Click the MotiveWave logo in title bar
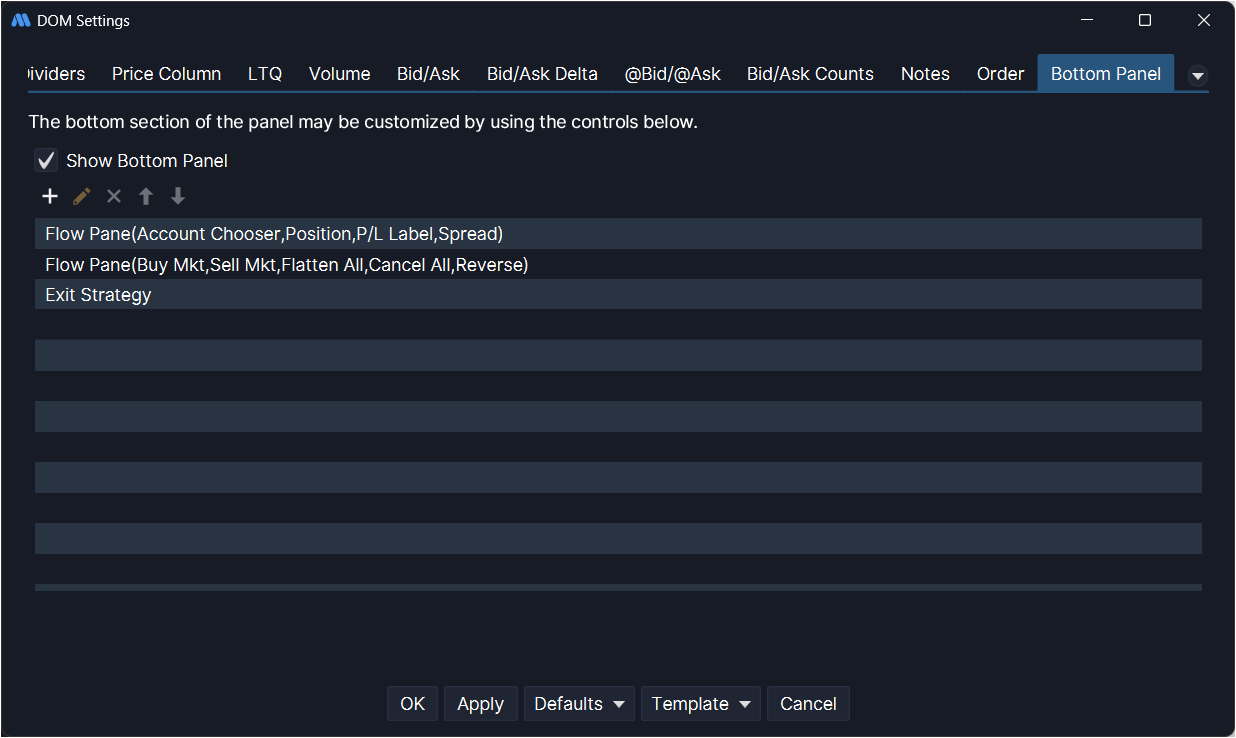Image resolution: width=1236 pixels, height=738 pixels. tap(20, 21)
